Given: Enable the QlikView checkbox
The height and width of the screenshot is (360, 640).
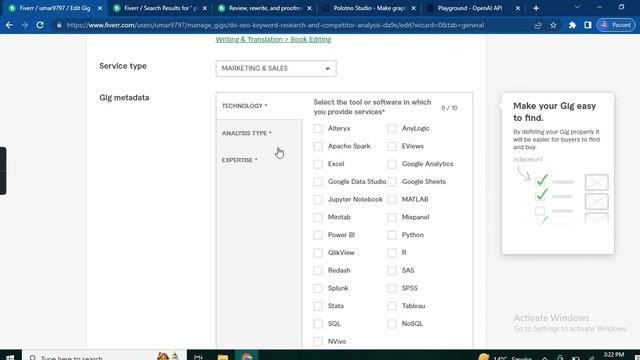Looking at the screenshot, I should click(318, 253).
